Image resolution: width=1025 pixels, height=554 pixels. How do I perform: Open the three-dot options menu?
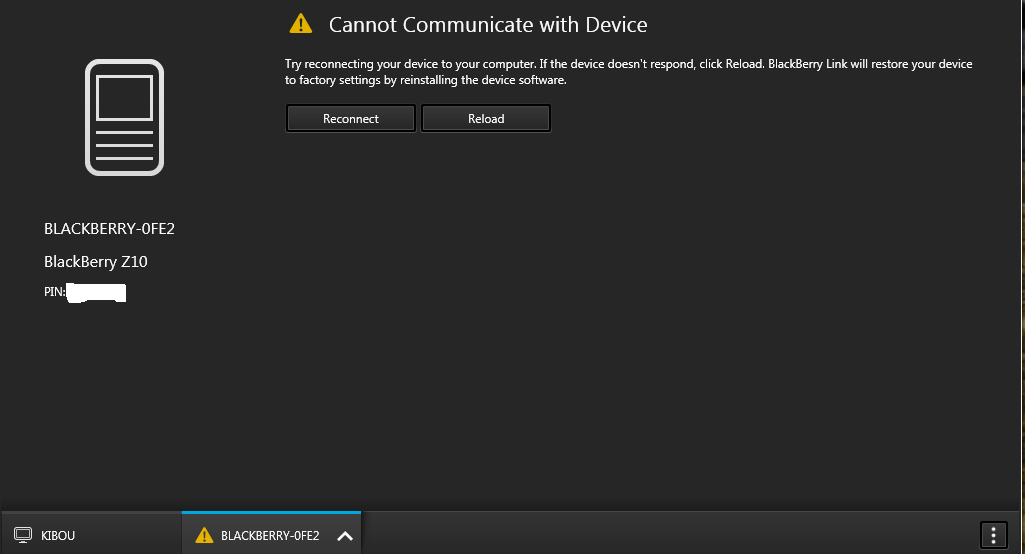tap(994, 535)
